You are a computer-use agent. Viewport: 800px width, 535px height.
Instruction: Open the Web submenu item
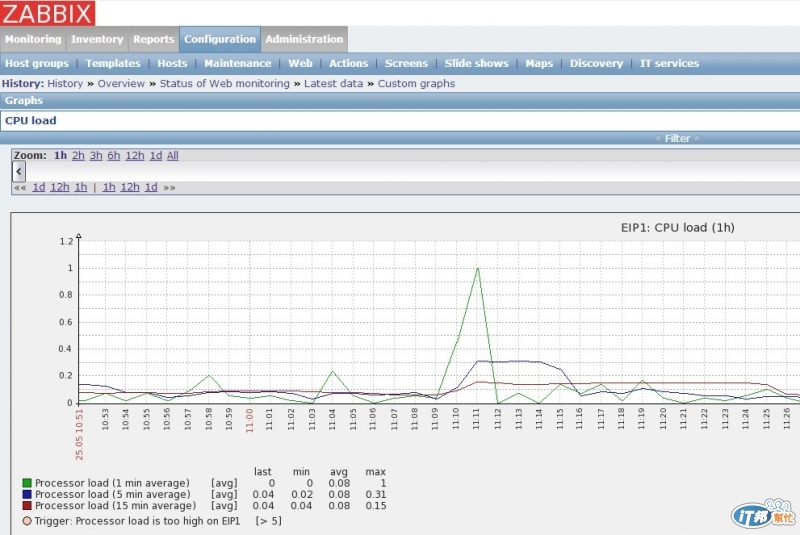click(x=300, y=63)
